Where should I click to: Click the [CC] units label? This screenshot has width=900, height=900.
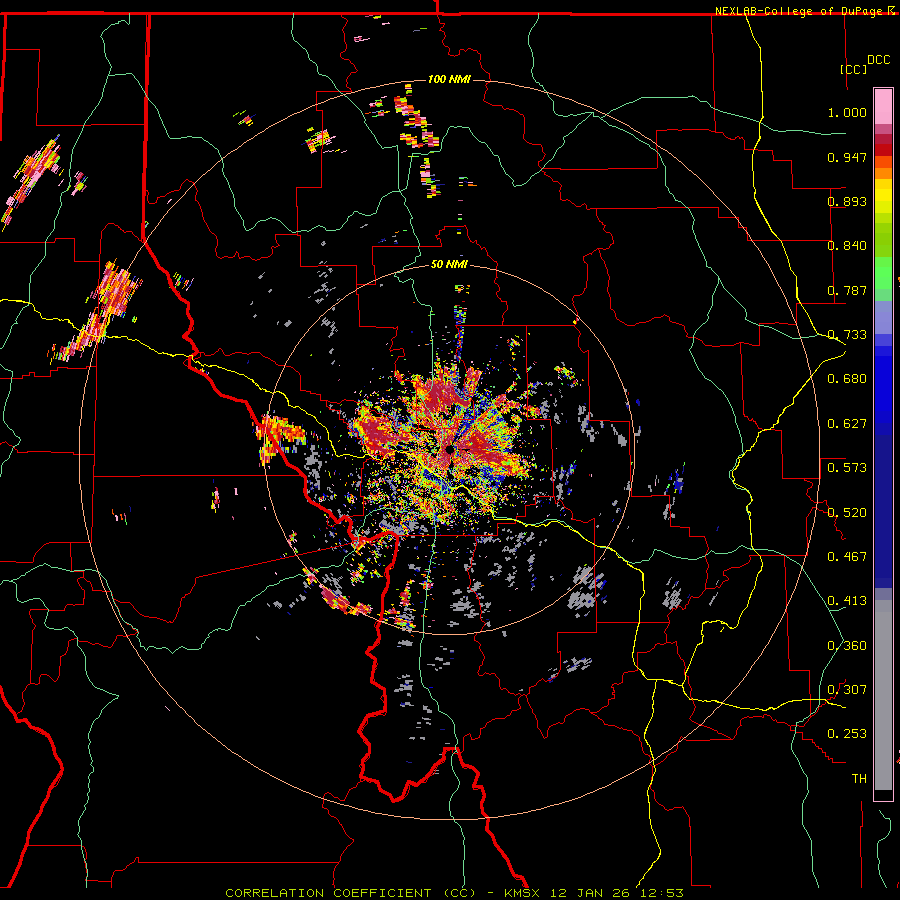click(854, 69)
